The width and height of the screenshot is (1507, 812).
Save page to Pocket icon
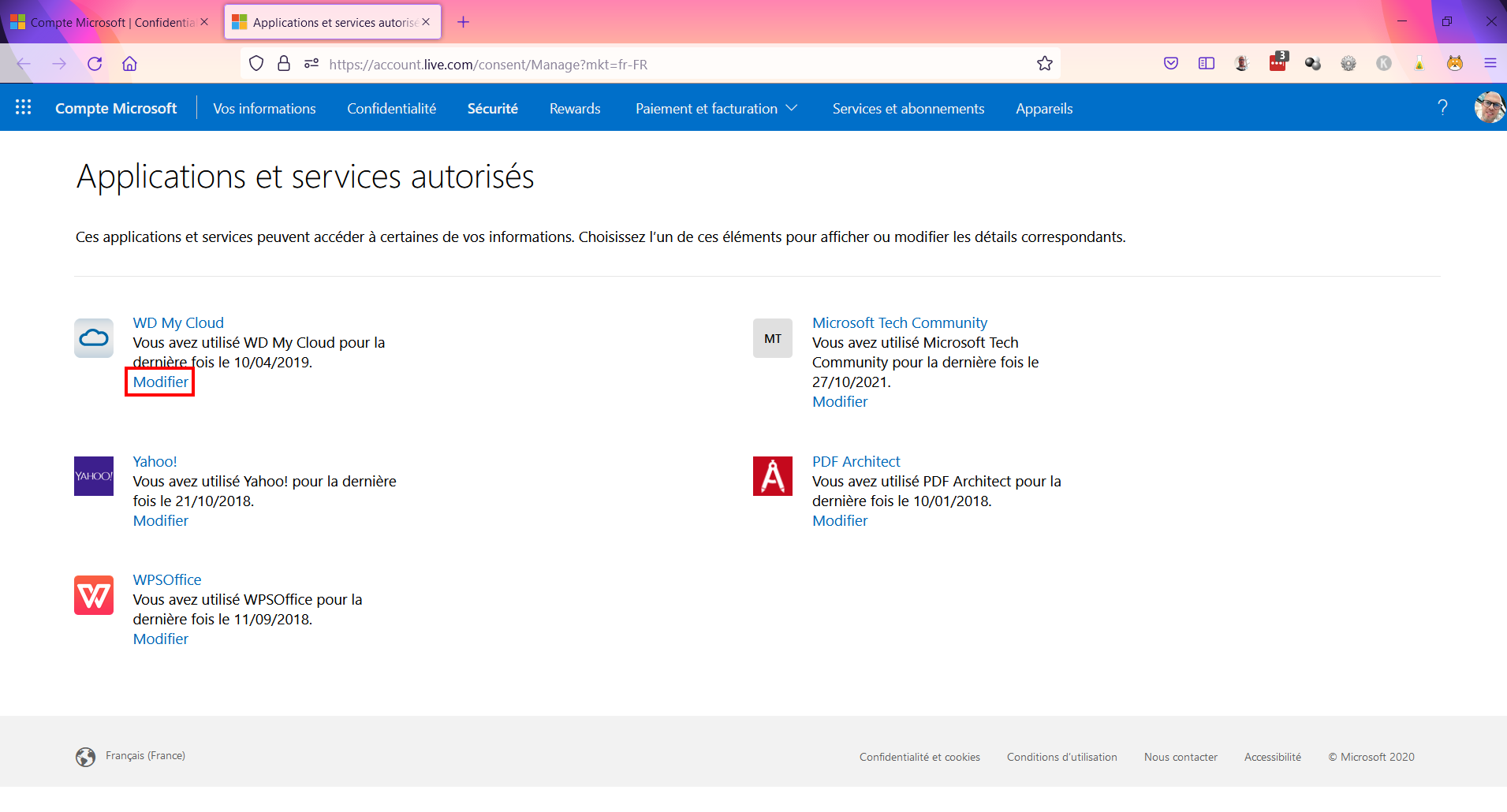click(x=1171, y=64)
